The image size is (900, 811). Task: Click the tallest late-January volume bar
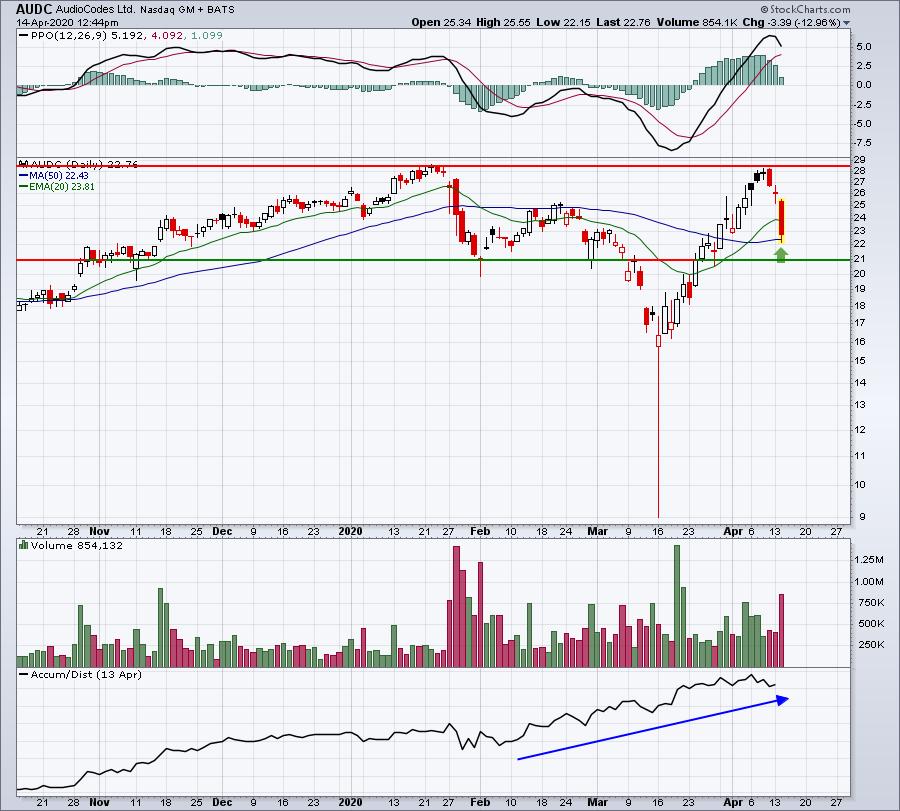point(456,606)
